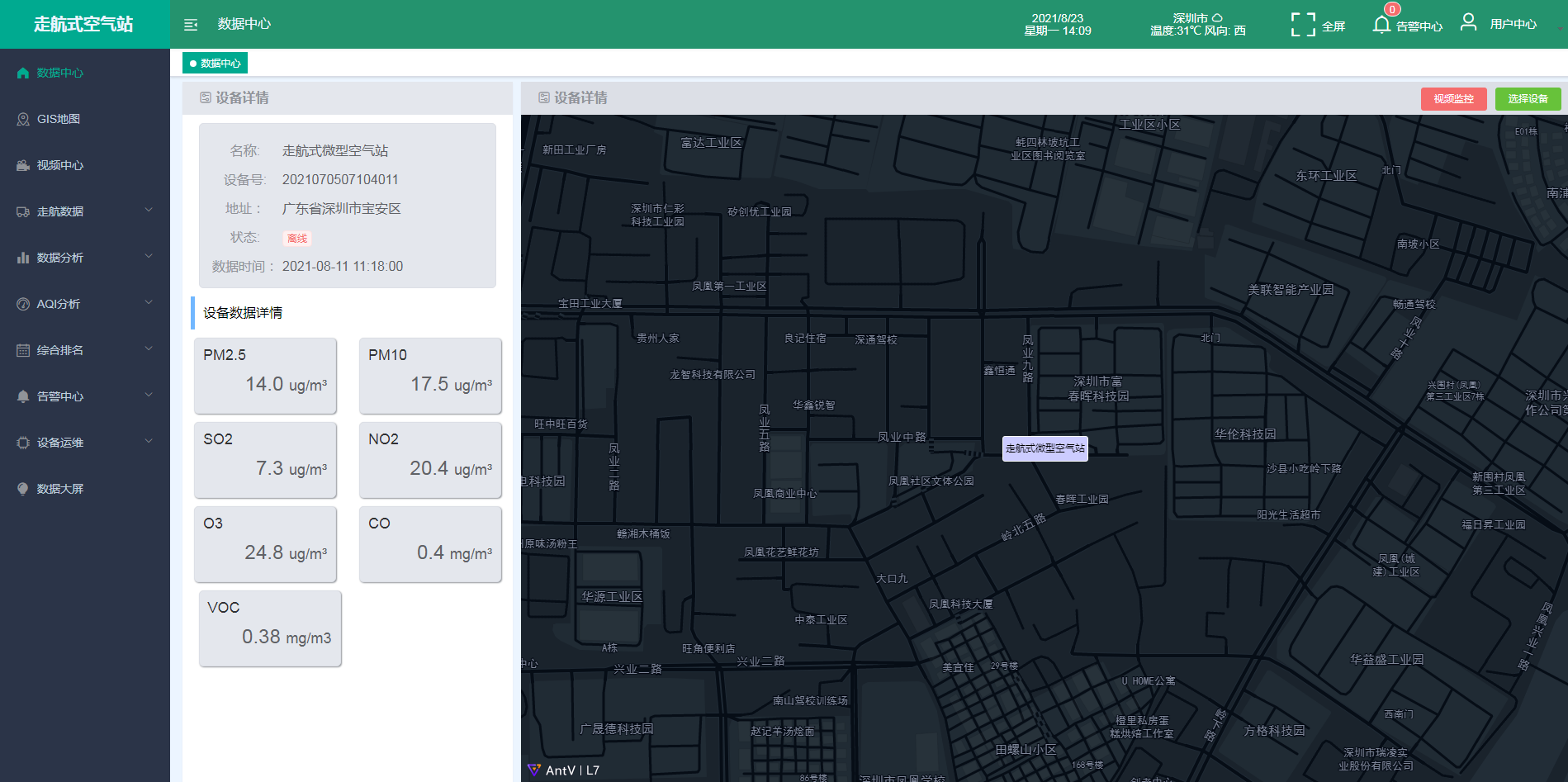Expand the 设备运维 menu chevron
The height and width of the screenshot is (782, 1568).
(x=149, y=442)
